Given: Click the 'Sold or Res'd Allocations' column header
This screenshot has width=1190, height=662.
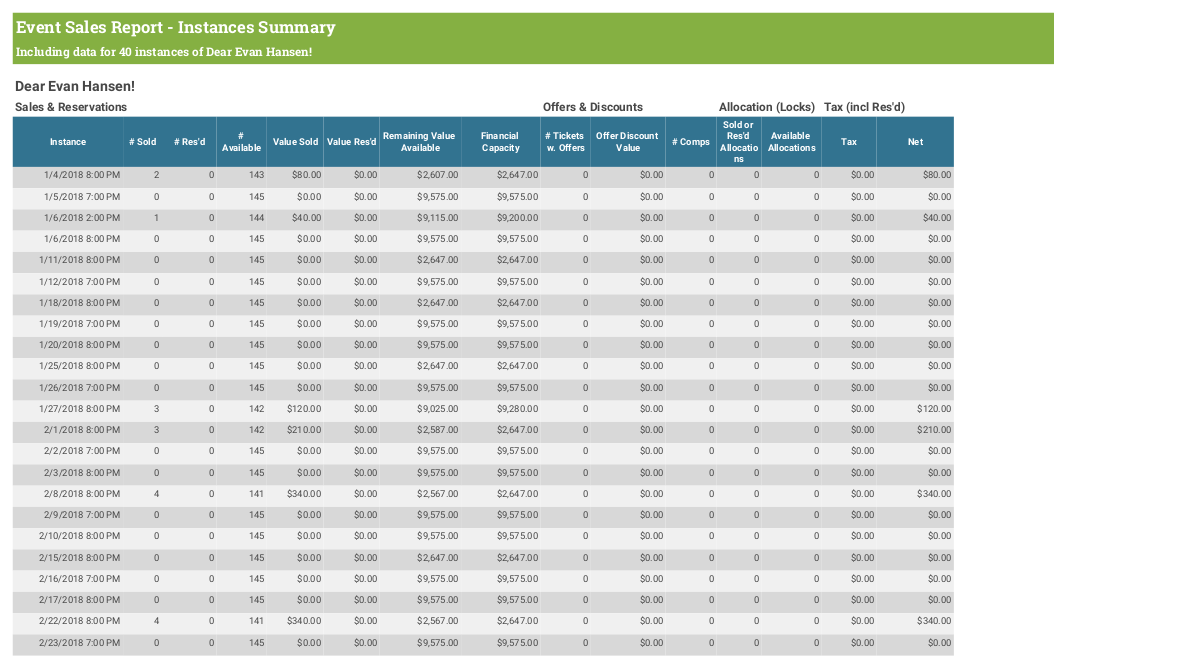Looking at the screenshot, I should click(x=738, y=142).
